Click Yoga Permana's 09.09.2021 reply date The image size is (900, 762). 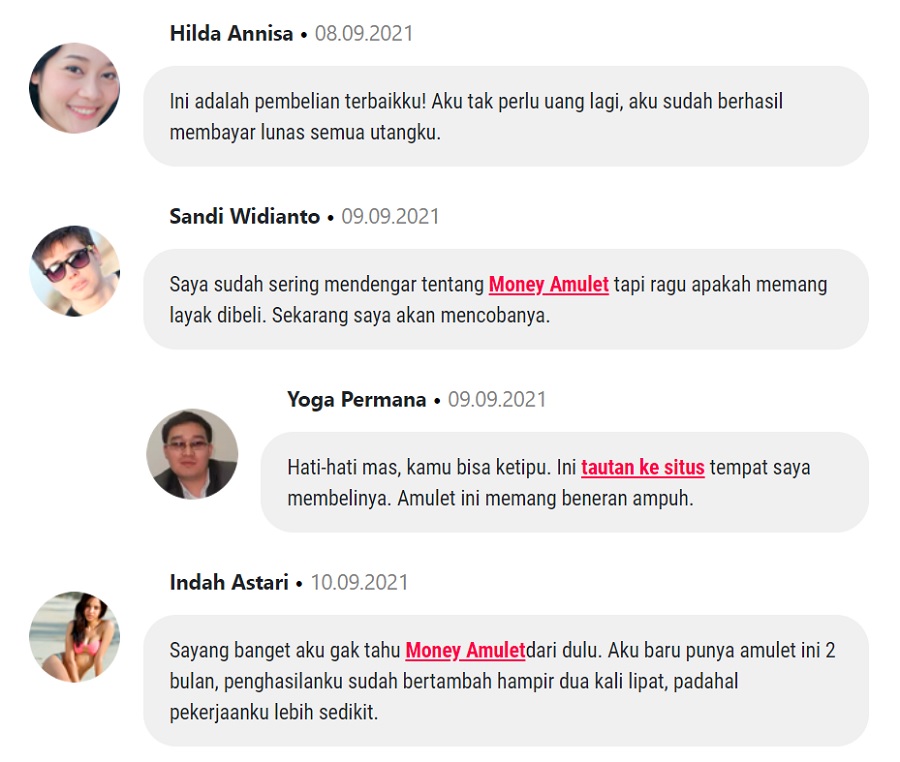pos(497,399)
